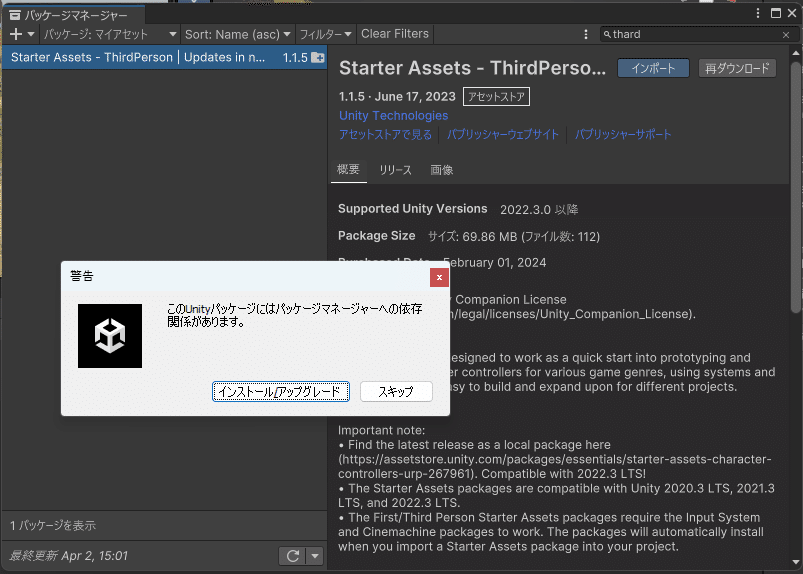This screenshot has height=574, width=803.
Task: Click the 最終更新 Apr 2, 15:01 text
Action: (69, 556)
